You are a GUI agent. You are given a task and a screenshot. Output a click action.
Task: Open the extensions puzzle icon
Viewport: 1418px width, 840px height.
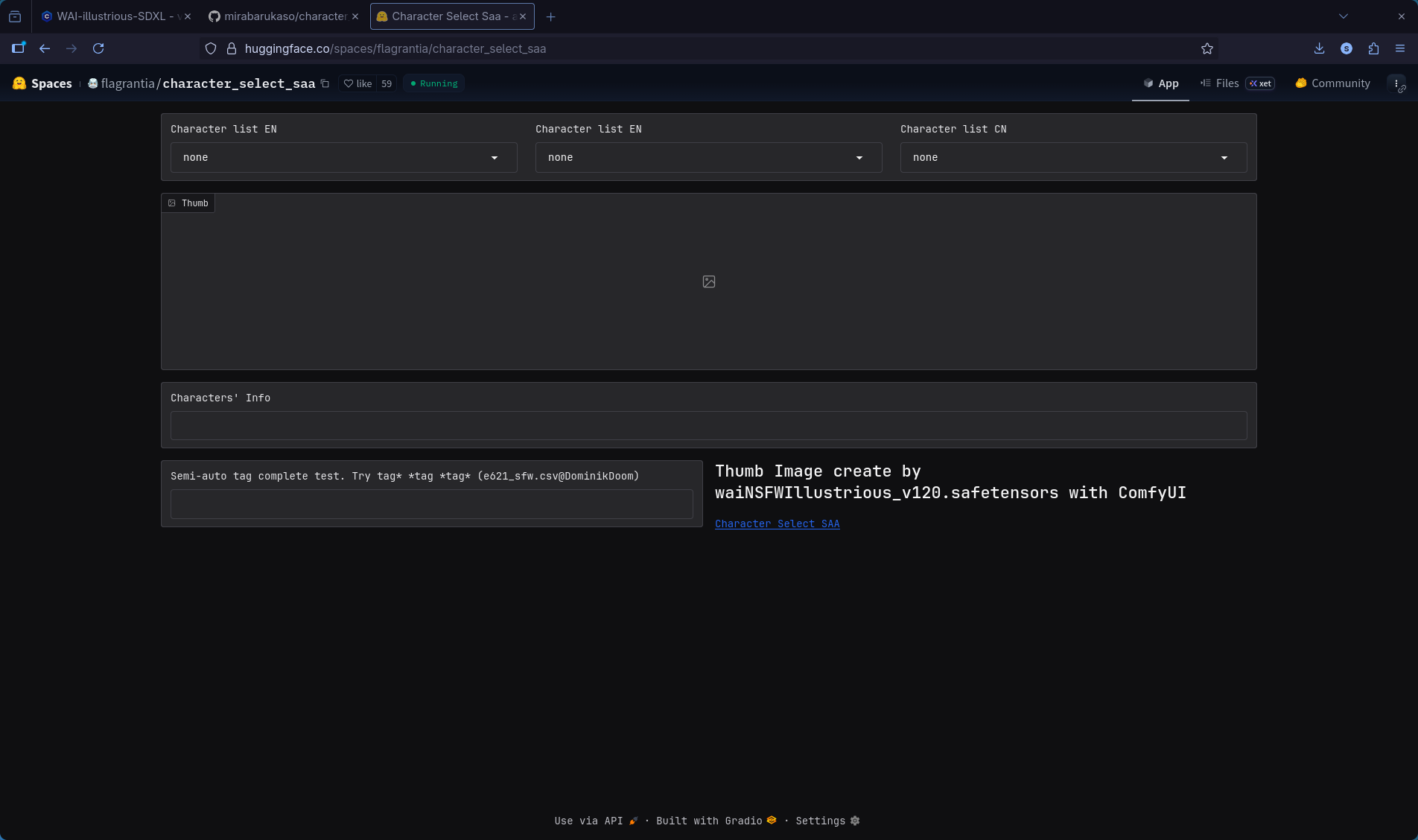click(x=1373, y=48)
